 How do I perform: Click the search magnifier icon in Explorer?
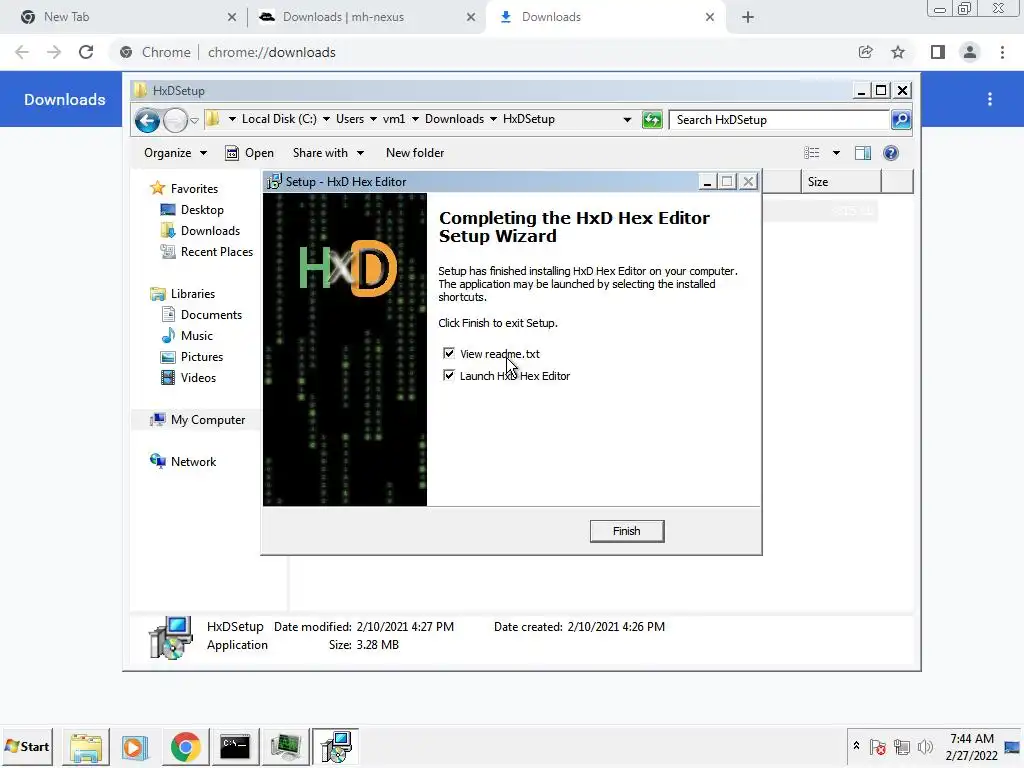click(901, 120)
